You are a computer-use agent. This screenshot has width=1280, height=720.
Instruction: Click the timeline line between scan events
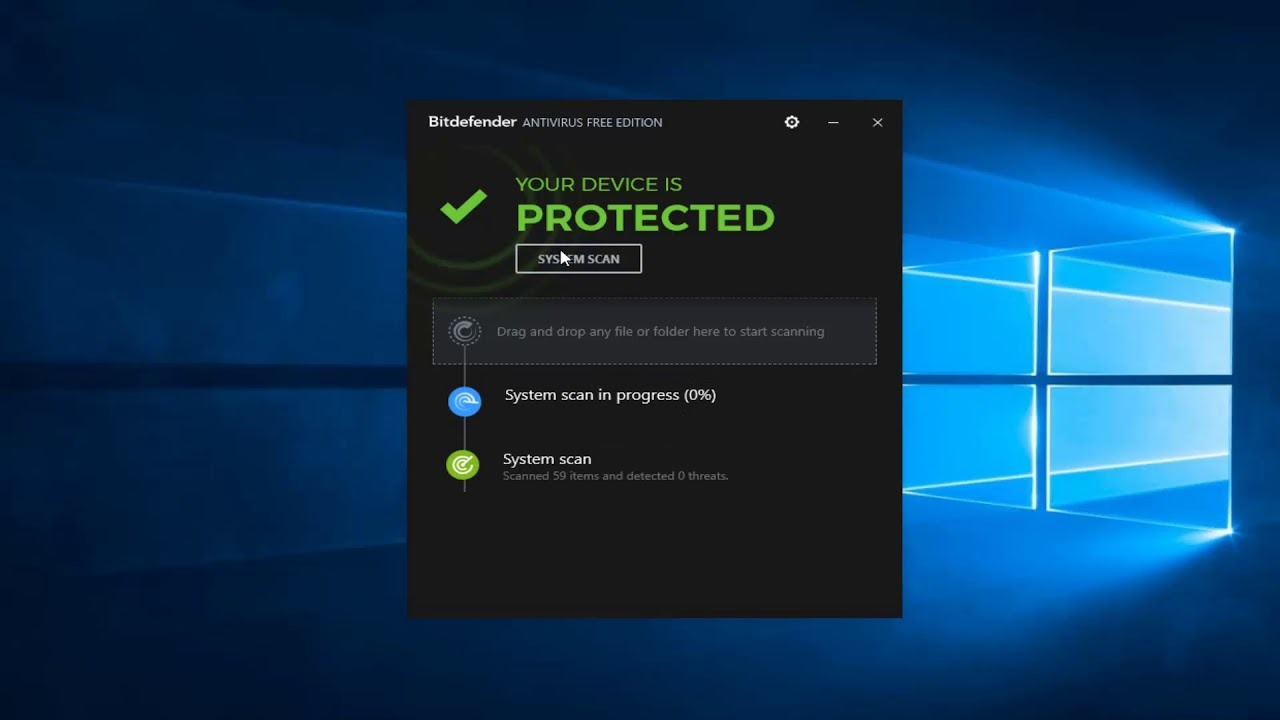pos(464,433)
